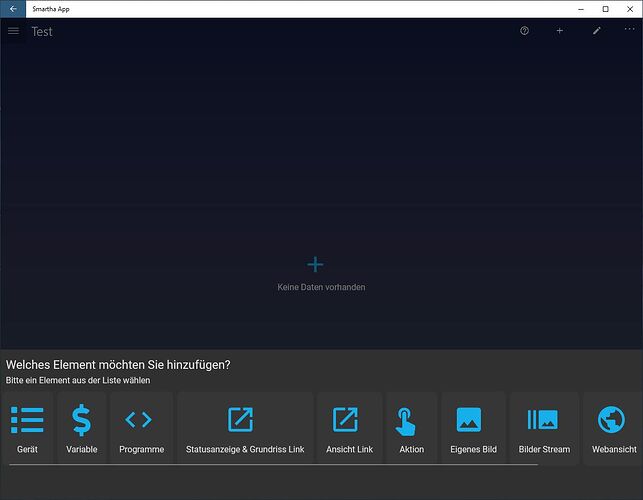Viewport: 643px width, 500px height.
Task: Click the Test page title
Action: [42, 31]
